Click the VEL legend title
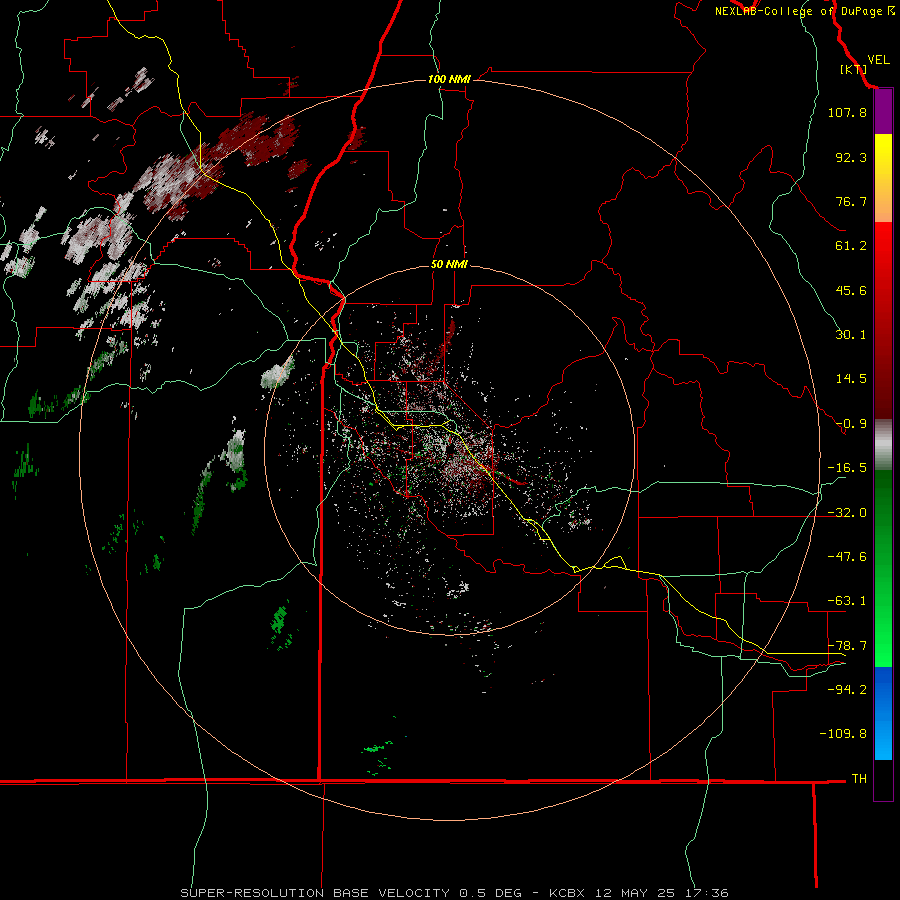This screenshot has width=900, height=900. (x=878, y=60)
